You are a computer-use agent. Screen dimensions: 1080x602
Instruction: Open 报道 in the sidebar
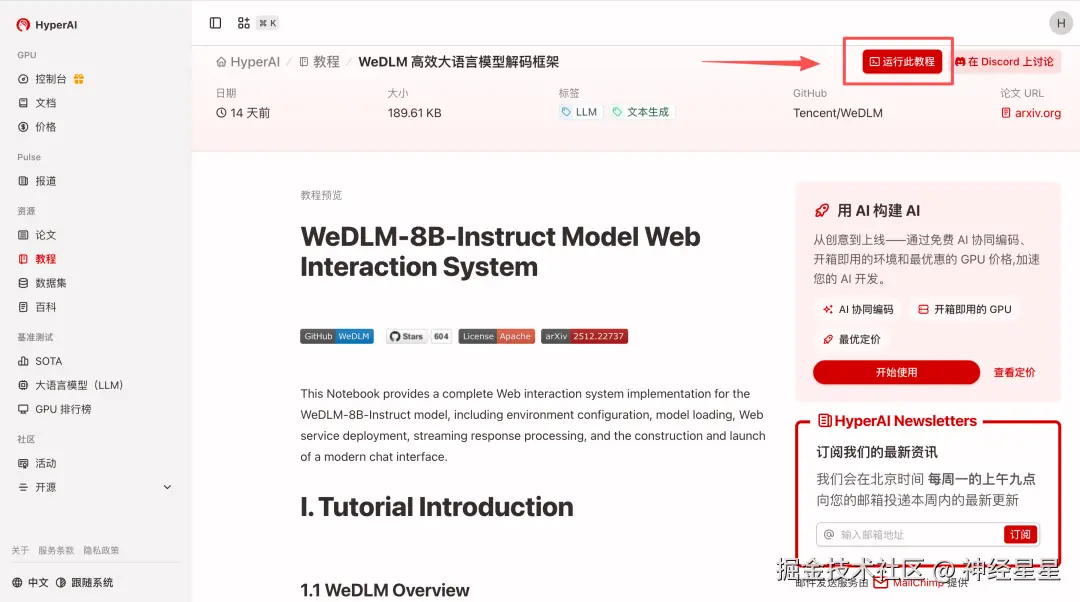[x=37, y=180]
